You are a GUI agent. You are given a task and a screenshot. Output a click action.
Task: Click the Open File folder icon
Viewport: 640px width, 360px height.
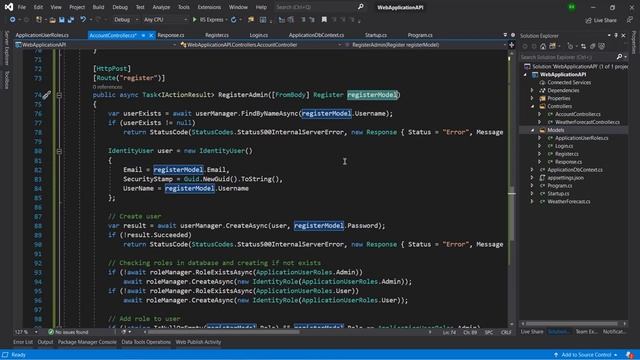pos(52,20)
